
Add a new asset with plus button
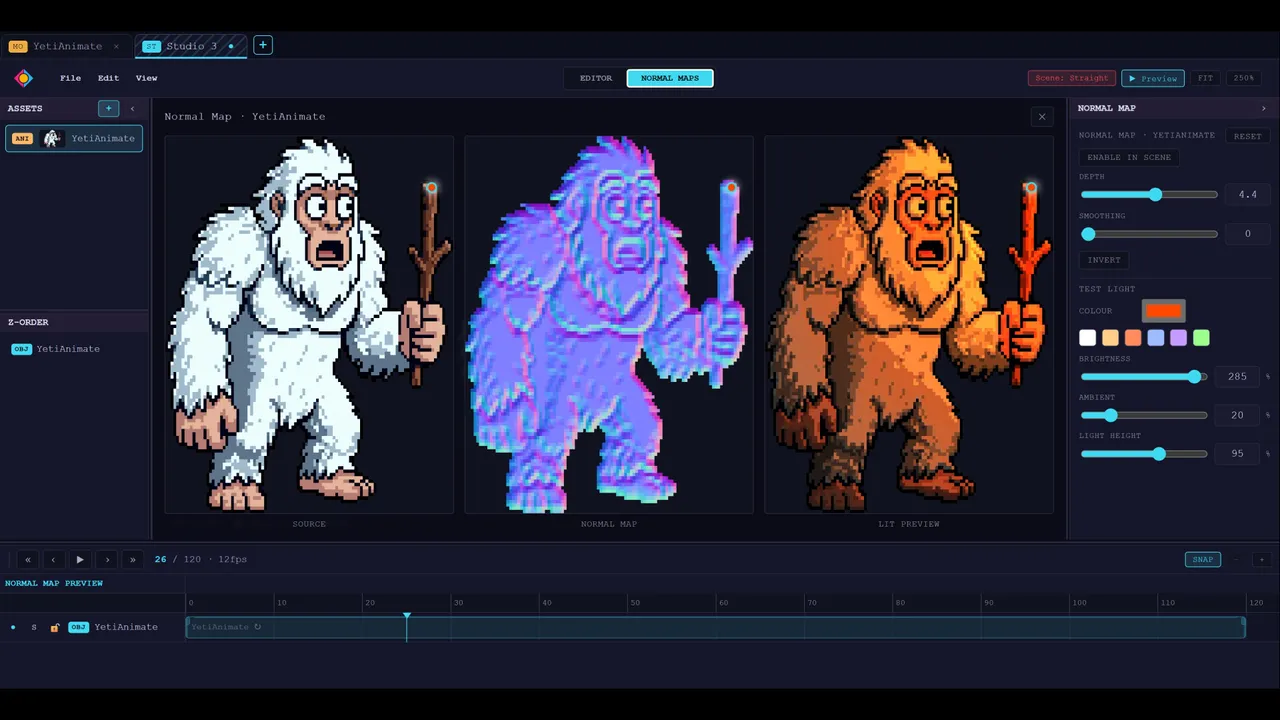[109, 108]
